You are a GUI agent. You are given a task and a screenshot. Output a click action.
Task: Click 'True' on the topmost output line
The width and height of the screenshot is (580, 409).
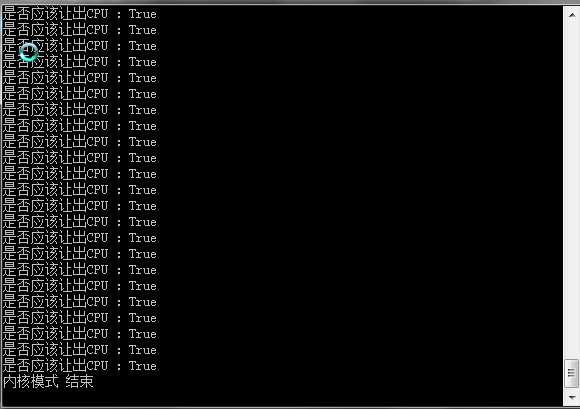142,14
